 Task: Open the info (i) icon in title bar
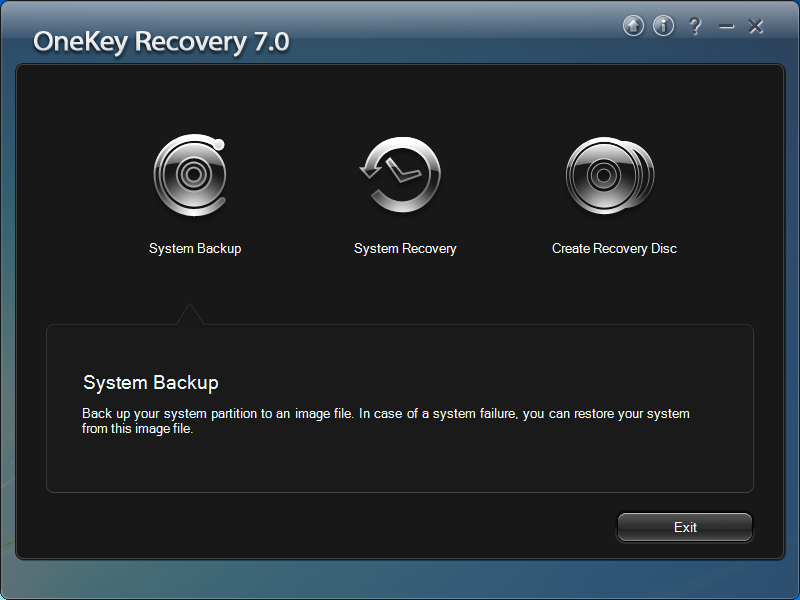(663, 27)
